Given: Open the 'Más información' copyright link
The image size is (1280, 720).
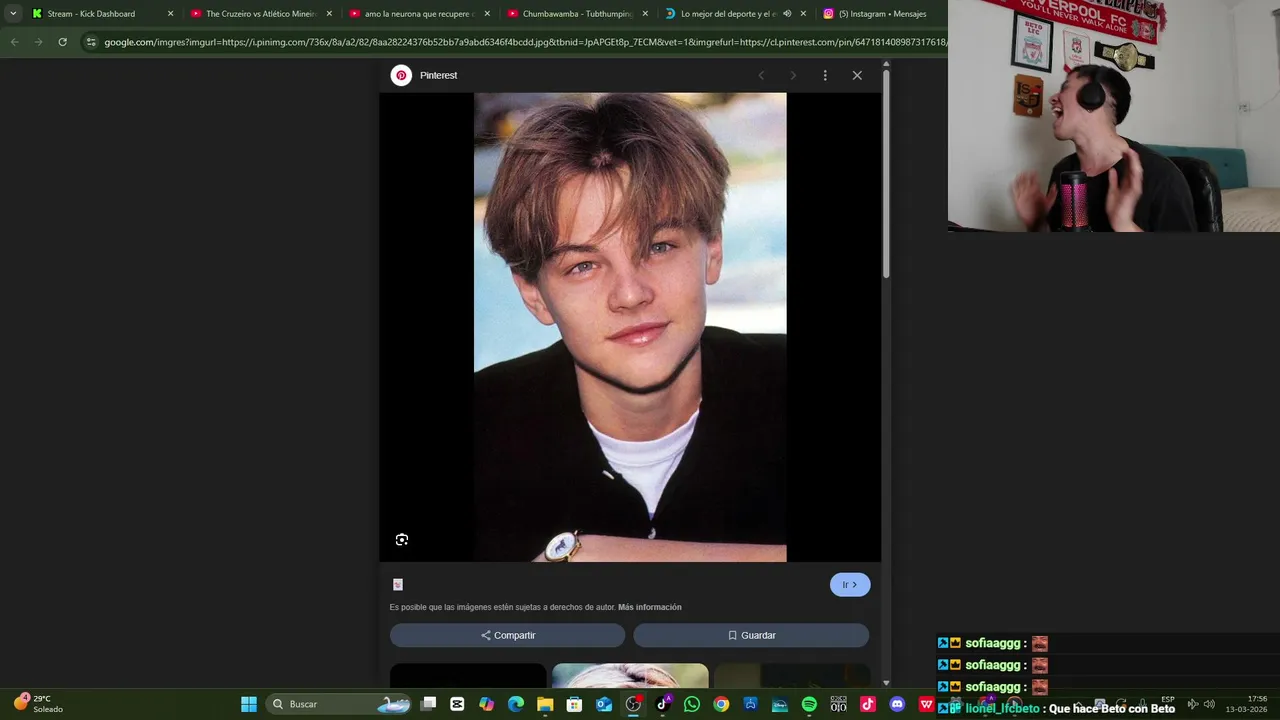Looking at the screenshot, I should [650, 607].
